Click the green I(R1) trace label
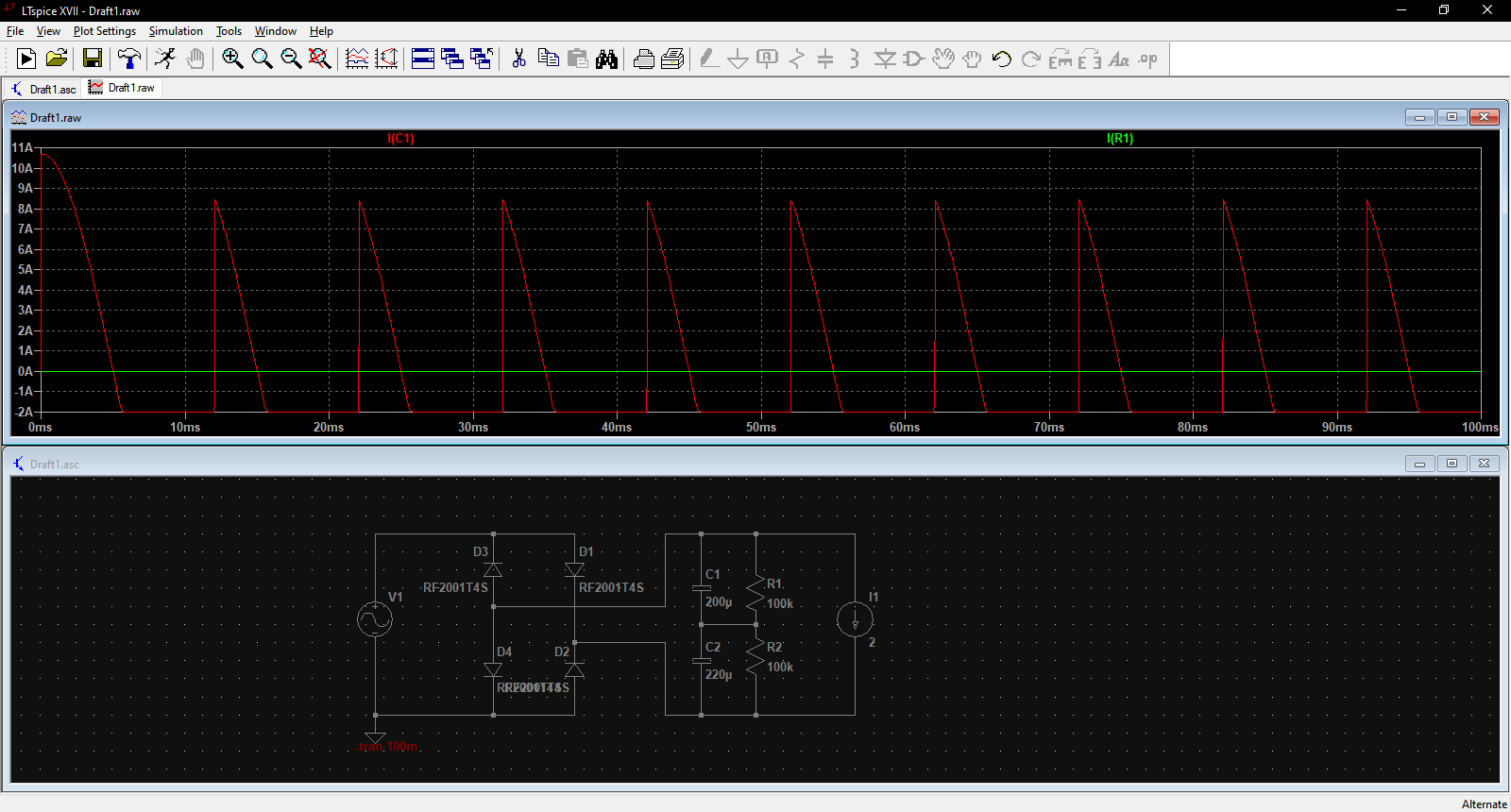1511x812 pixels. (x=1120, y=138)
